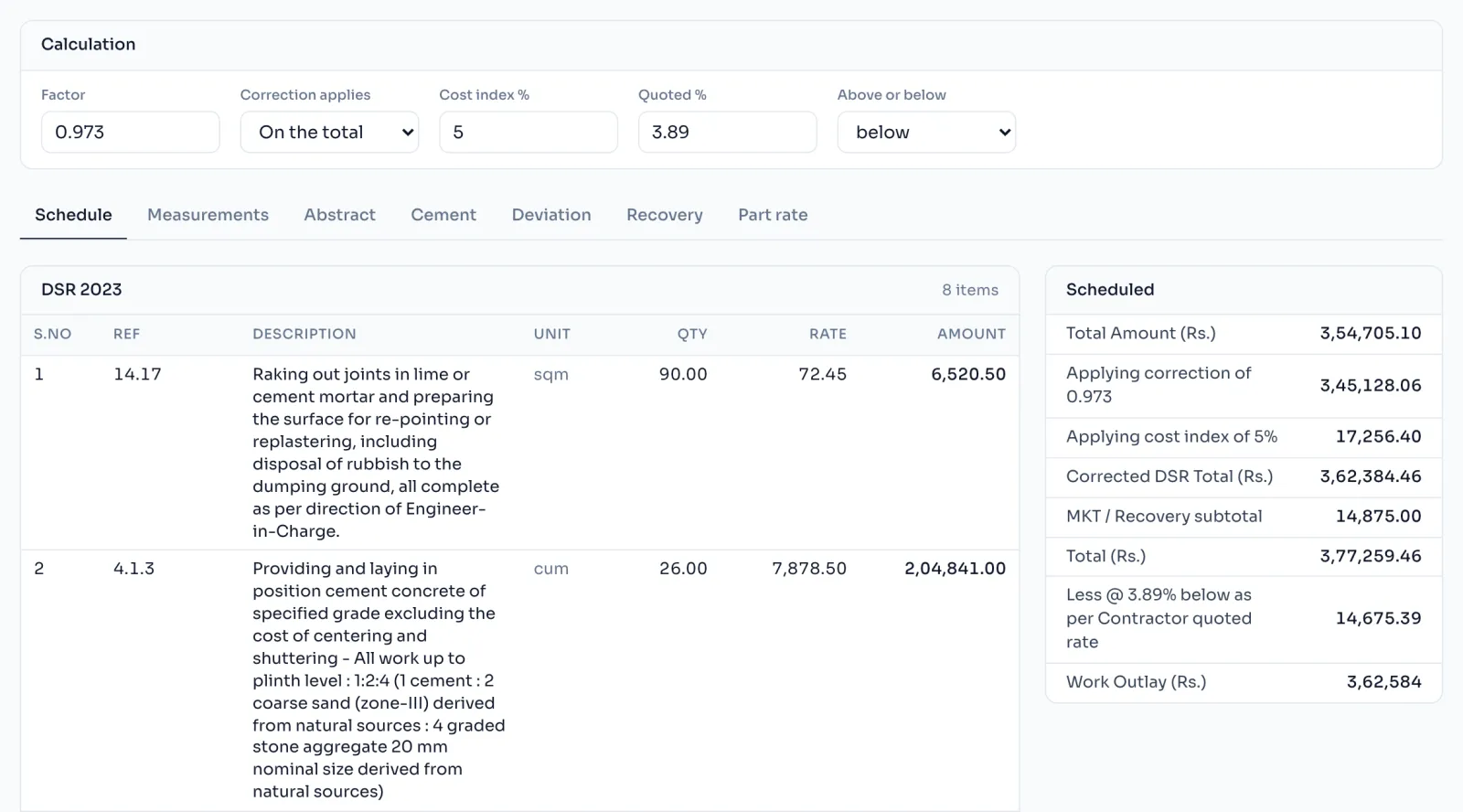Switch to the Deviation tab
This screenshot has height=812, width=1463.
tap(551, 215)
